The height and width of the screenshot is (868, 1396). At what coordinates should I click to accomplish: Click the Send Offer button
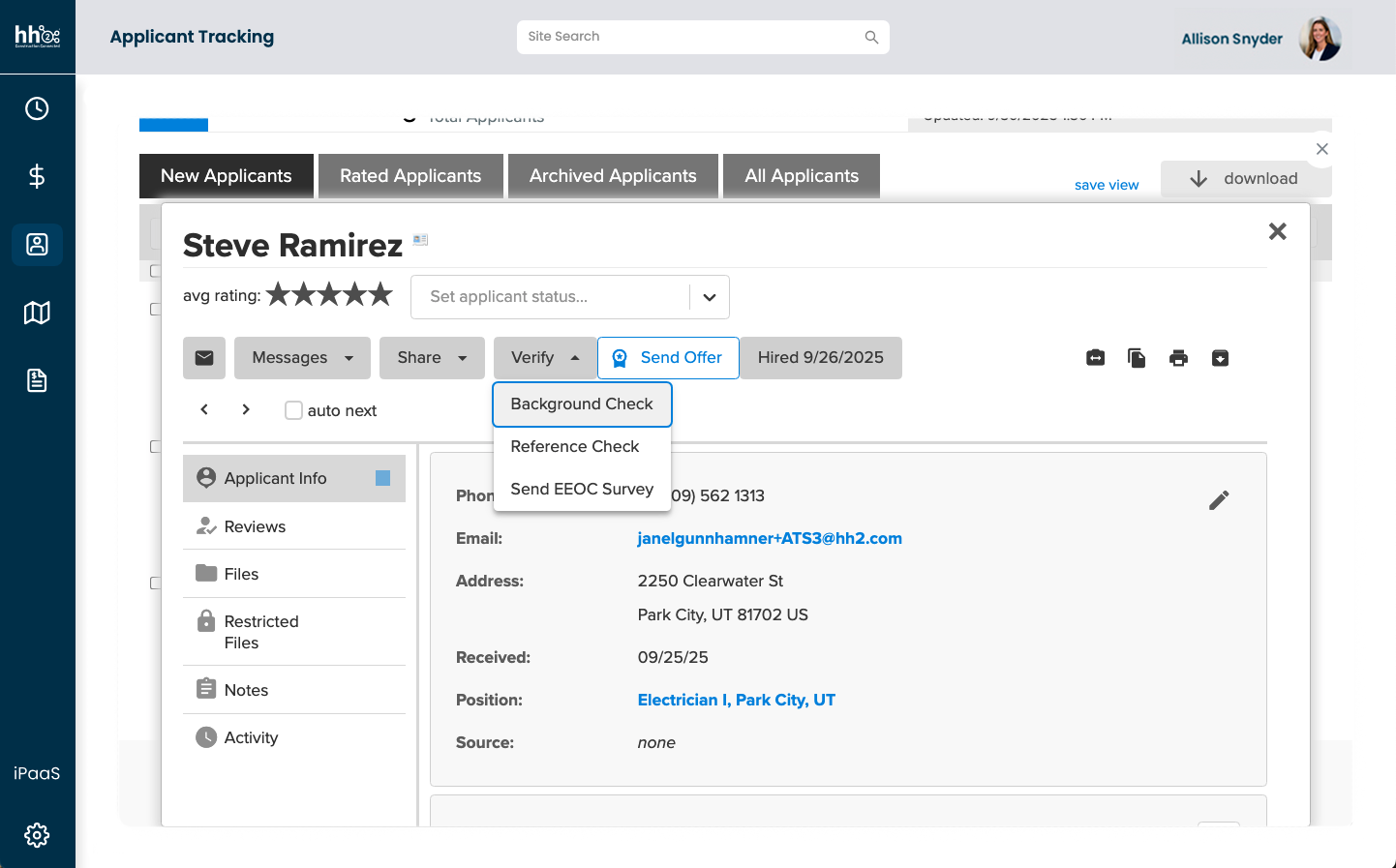point(668,358)
